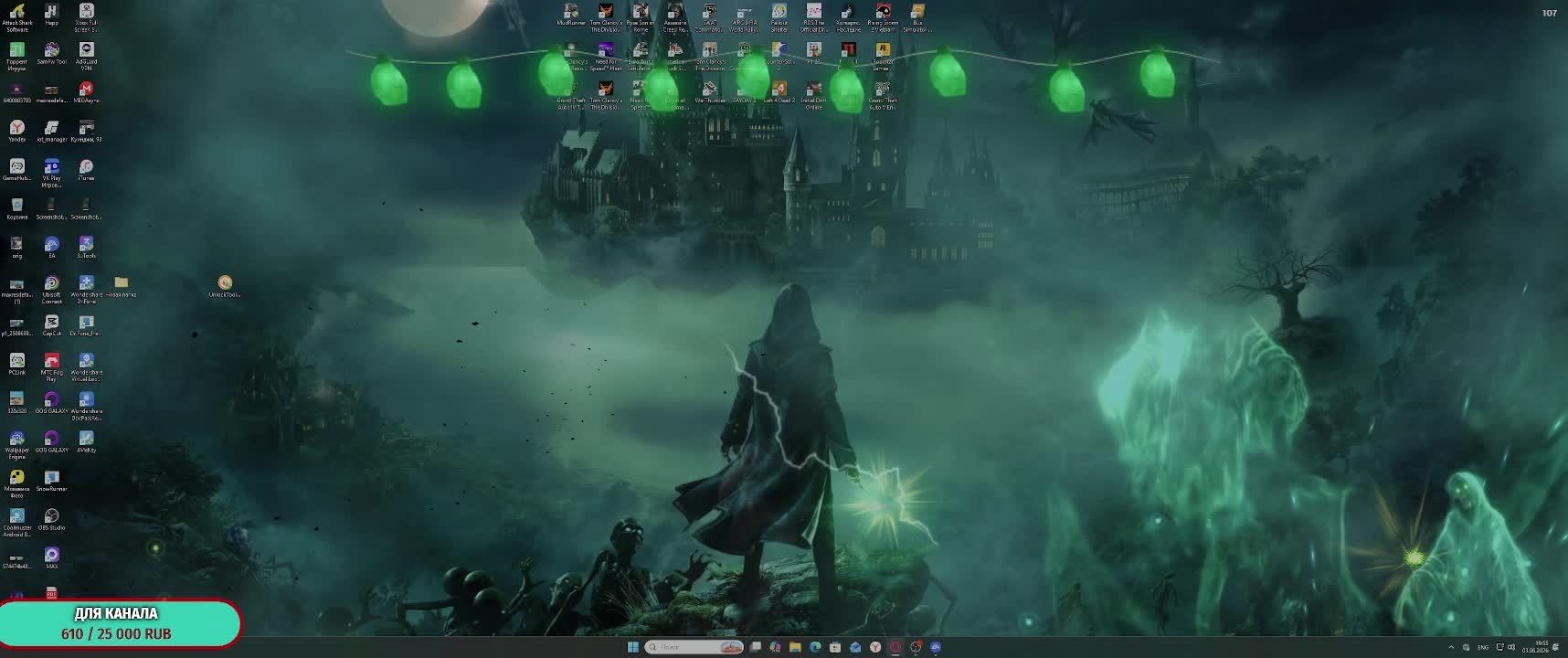
Task: Open Wondershare Dr.Fone shortcut
Action: pos(86,290)
